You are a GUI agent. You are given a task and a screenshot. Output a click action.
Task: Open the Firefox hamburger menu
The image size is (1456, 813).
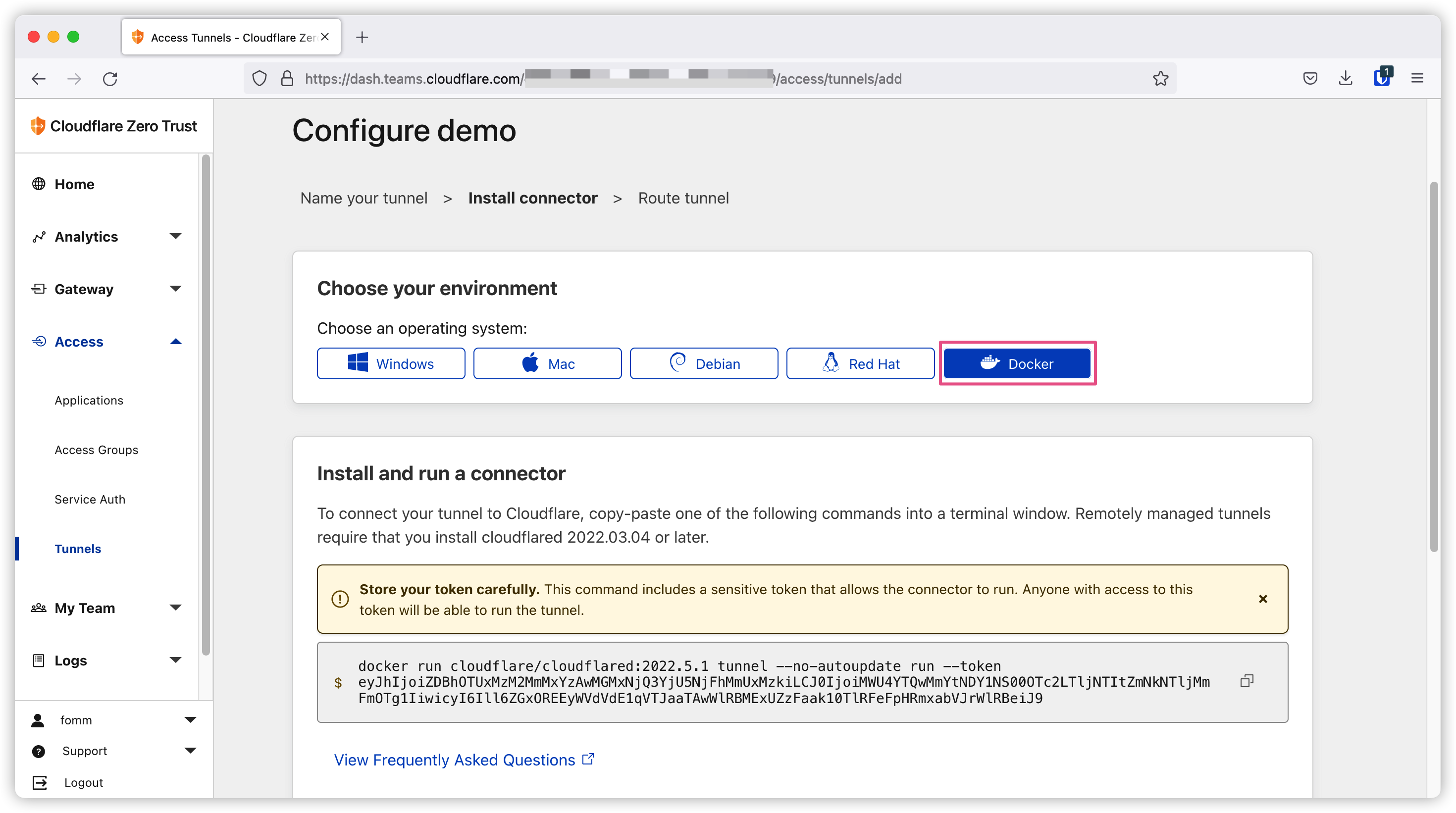(x=1417, y=79)
